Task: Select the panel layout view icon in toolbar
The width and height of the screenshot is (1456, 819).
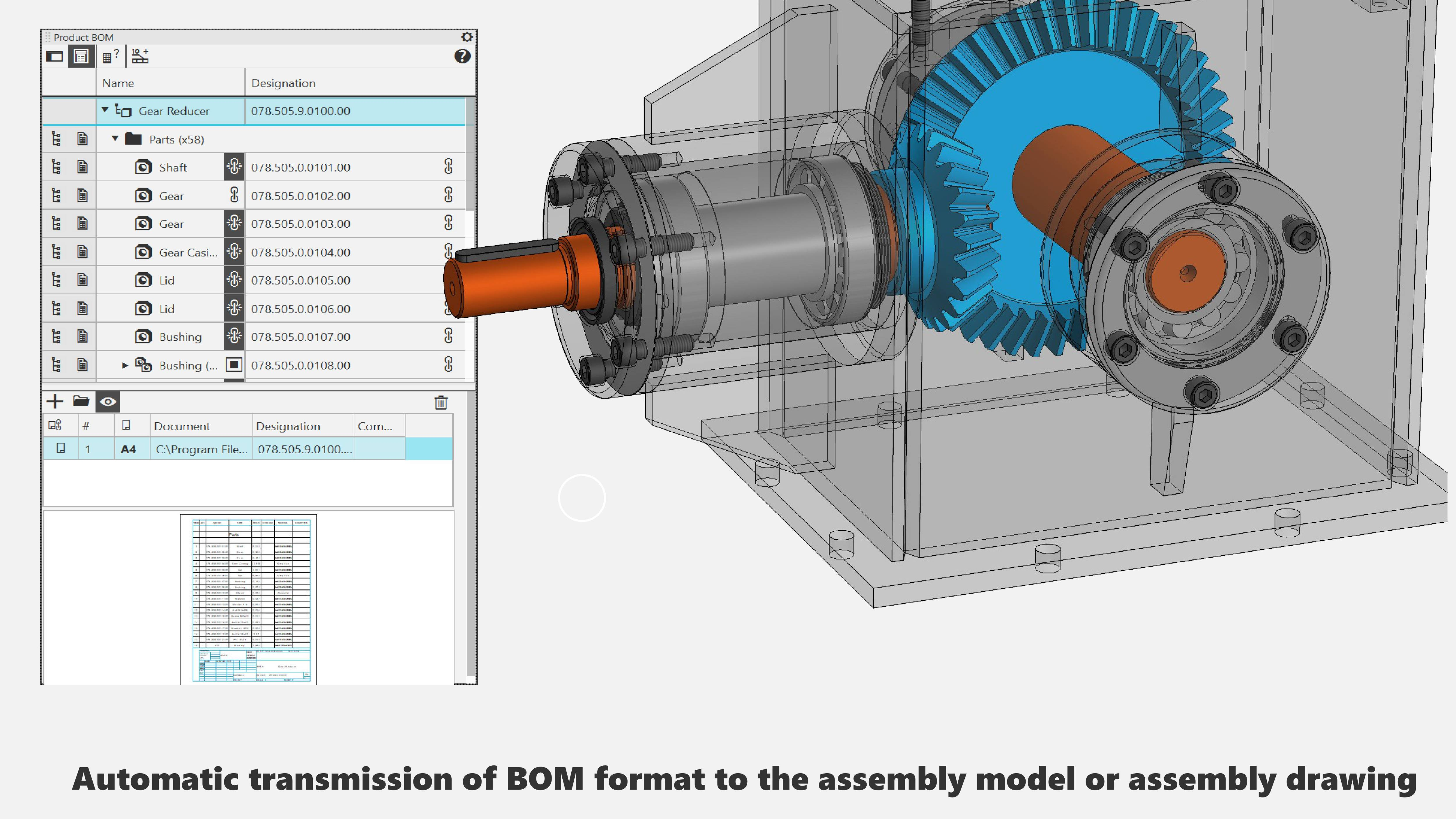Action: click(x=55, y=56)
